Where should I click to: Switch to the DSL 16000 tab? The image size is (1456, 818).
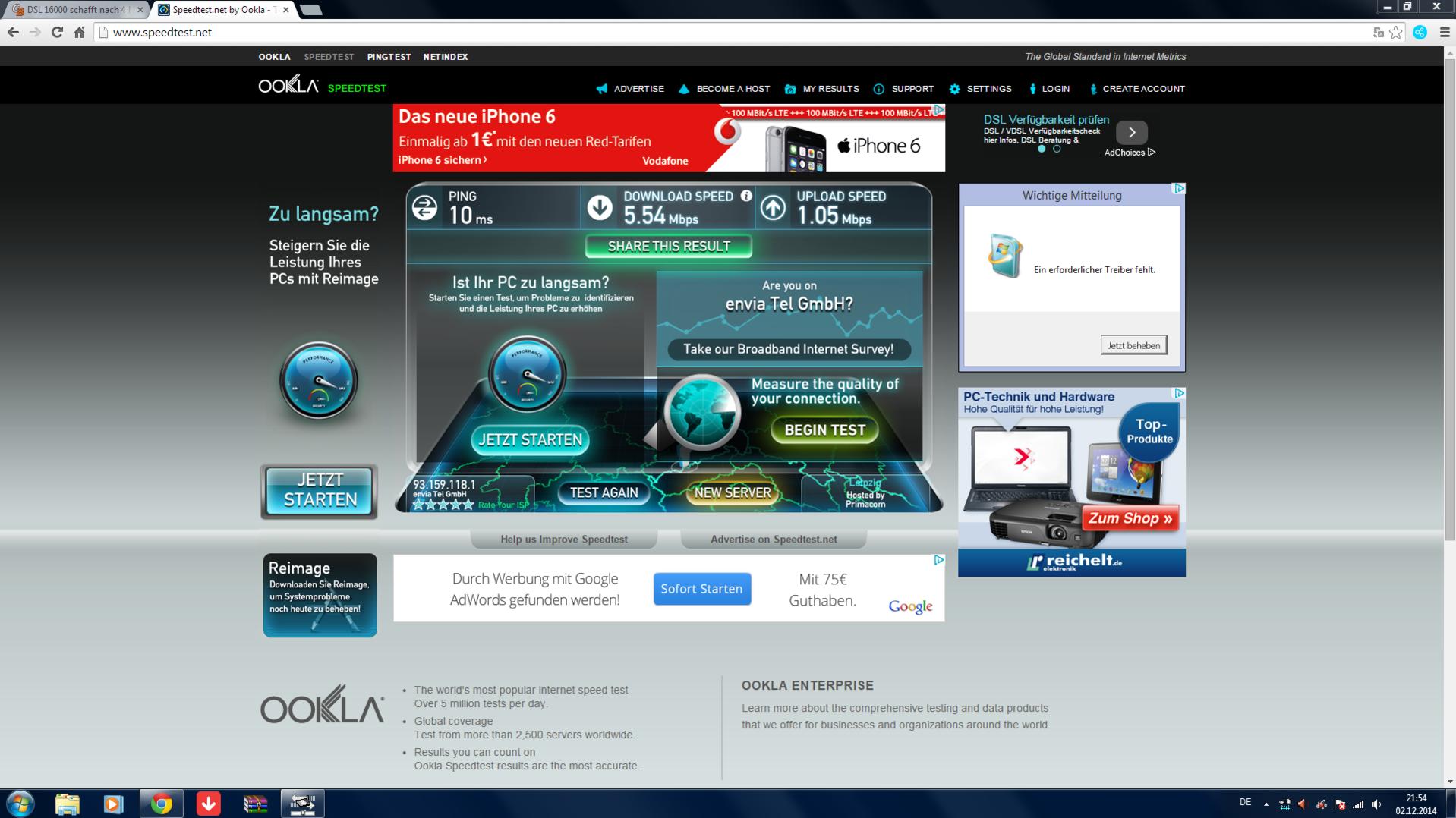click(x=76, y=10)
